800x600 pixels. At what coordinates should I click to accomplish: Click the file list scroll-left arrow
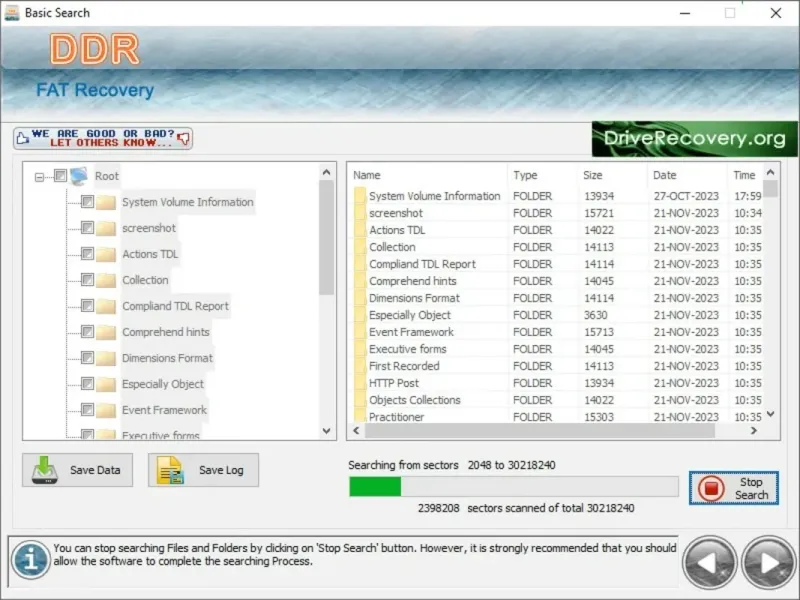357,431
